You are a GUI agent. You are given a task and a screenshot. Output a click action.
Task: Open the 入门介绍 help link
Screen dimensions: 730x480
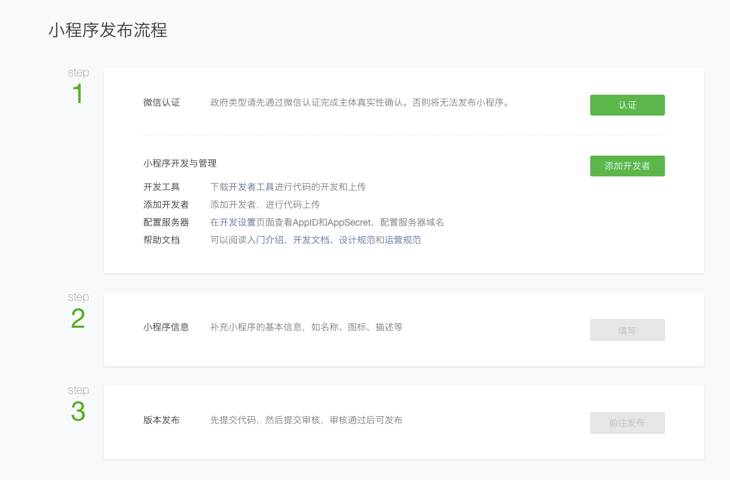(x=266, y=240)
